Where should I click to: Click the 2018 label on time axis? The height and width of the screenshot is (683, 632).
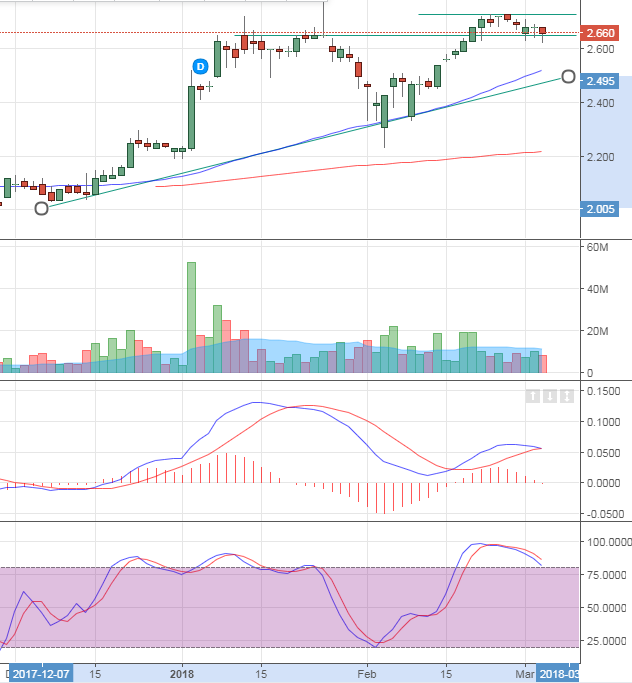pyautogui.click(x=182, y=674)
